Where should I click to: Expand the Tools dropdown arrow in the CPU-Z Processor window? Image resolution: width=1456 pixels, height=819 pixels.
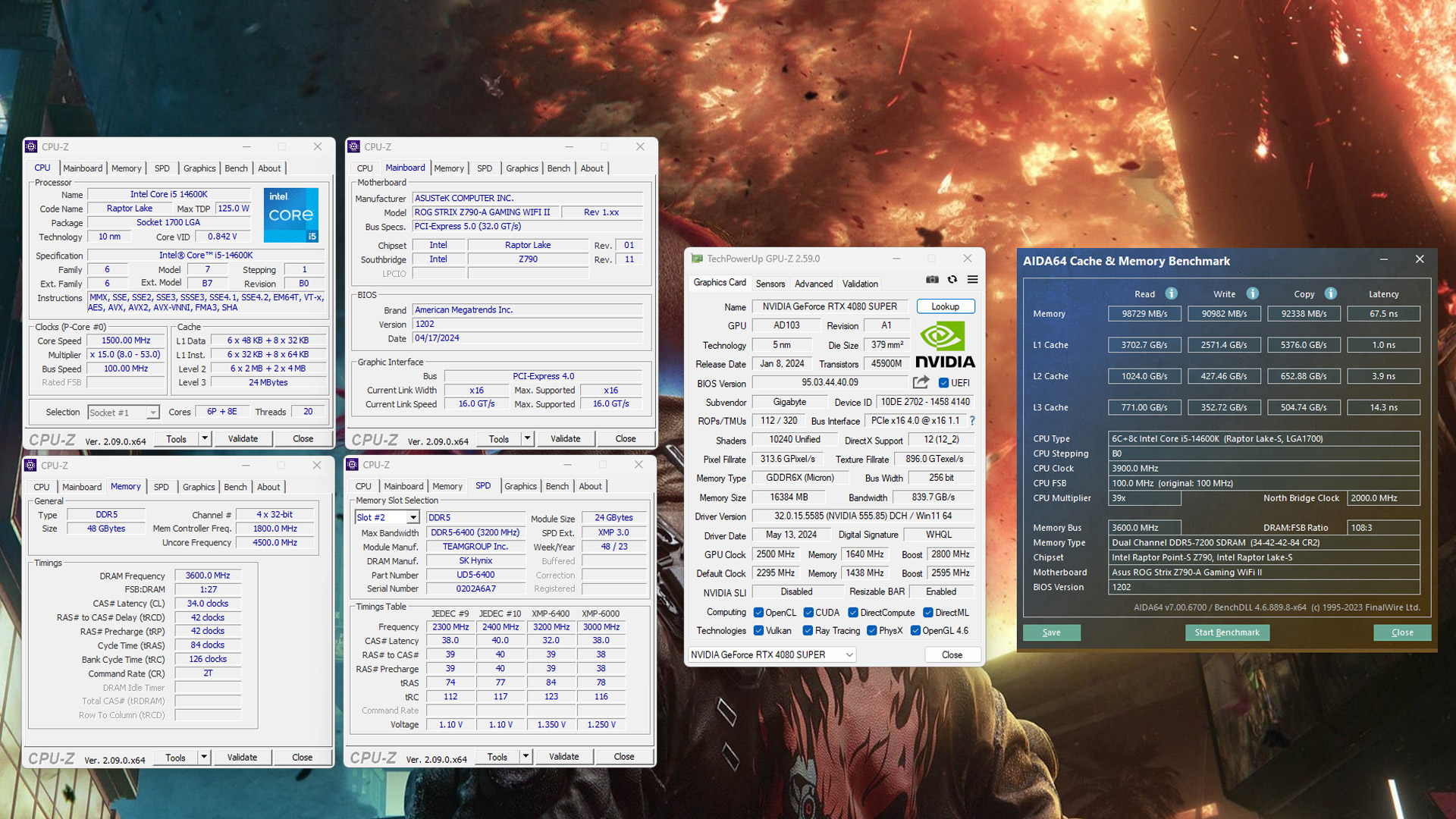coord(204,438)
